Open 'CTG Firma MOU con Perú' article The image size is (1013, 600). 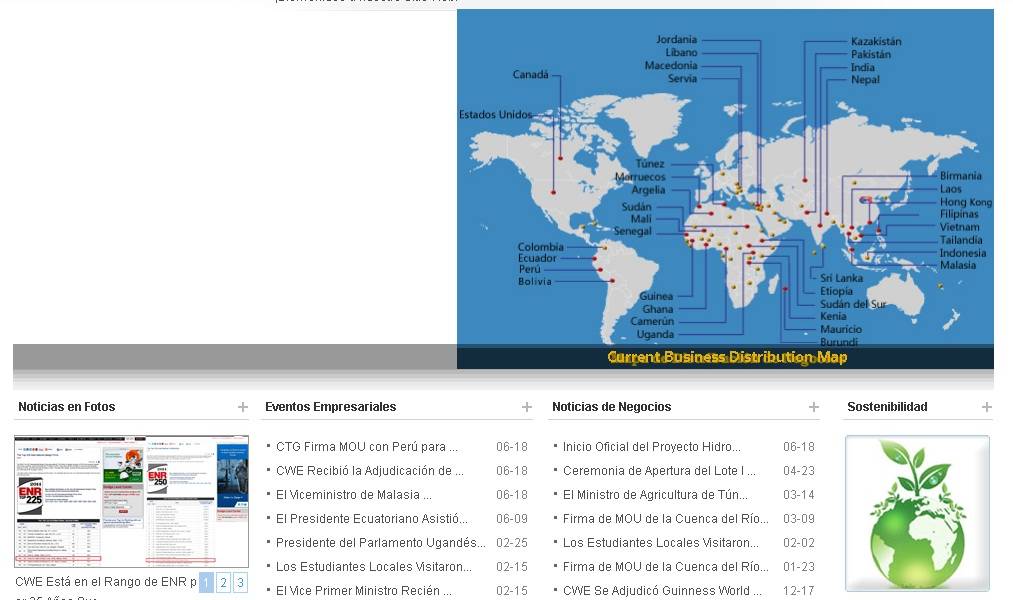pos(366,447)
